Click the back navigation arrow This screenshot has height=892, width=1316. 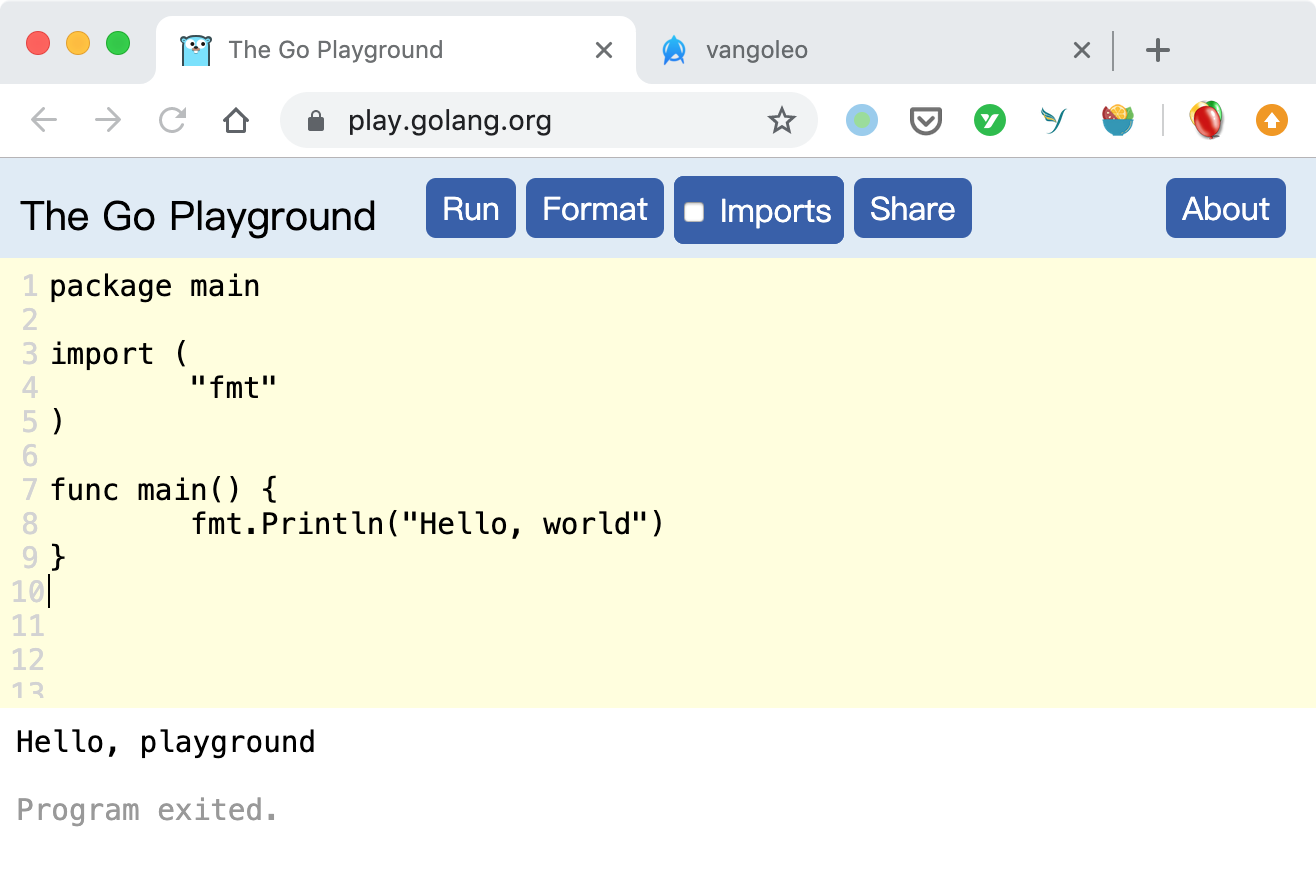click(x=44, y=120)
